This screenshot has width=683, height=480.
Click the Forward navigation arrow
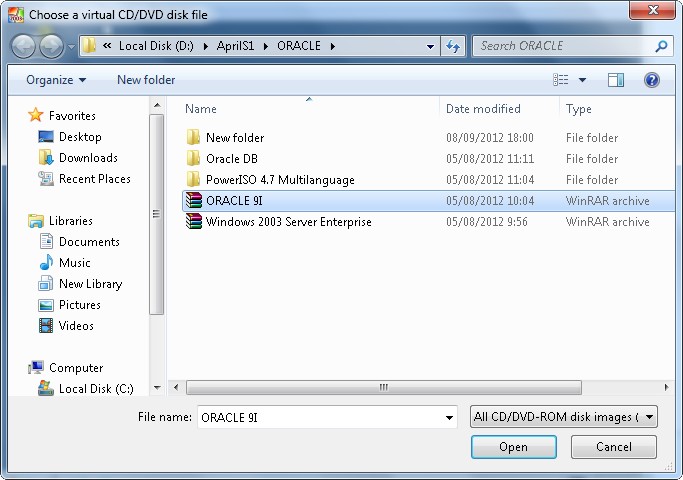(x=51, y=47)
